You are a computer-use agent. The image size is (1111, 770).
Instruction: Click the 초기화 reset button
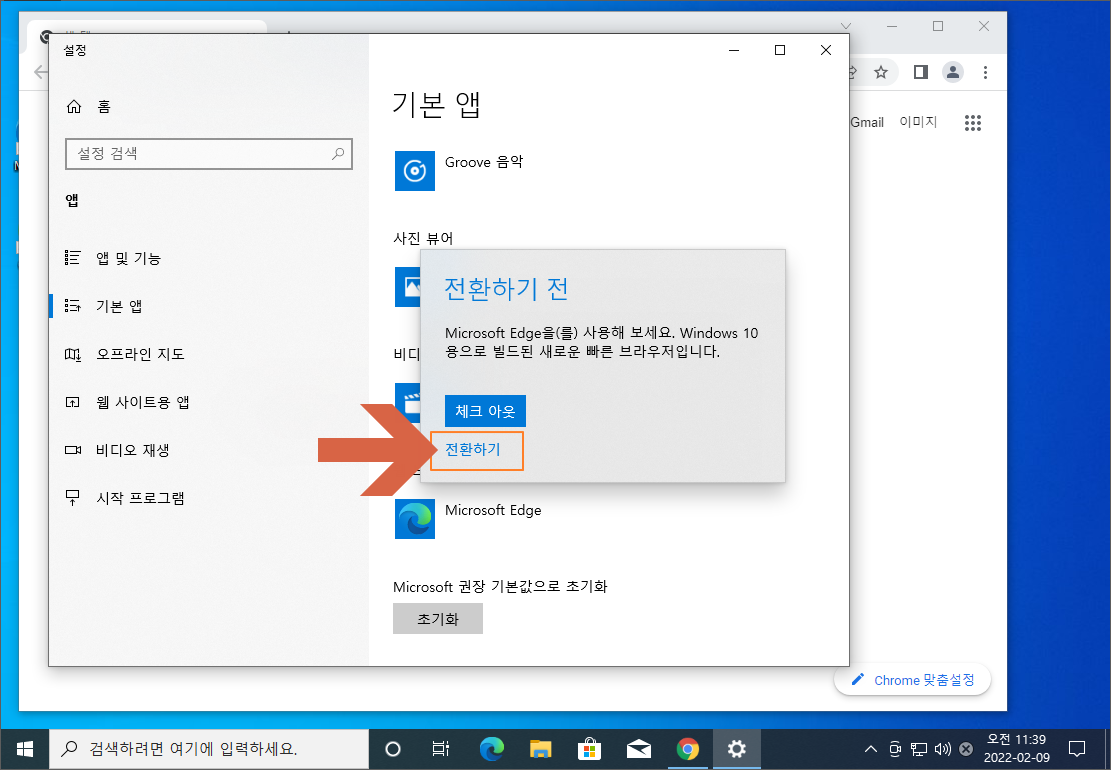coord(438,618)
